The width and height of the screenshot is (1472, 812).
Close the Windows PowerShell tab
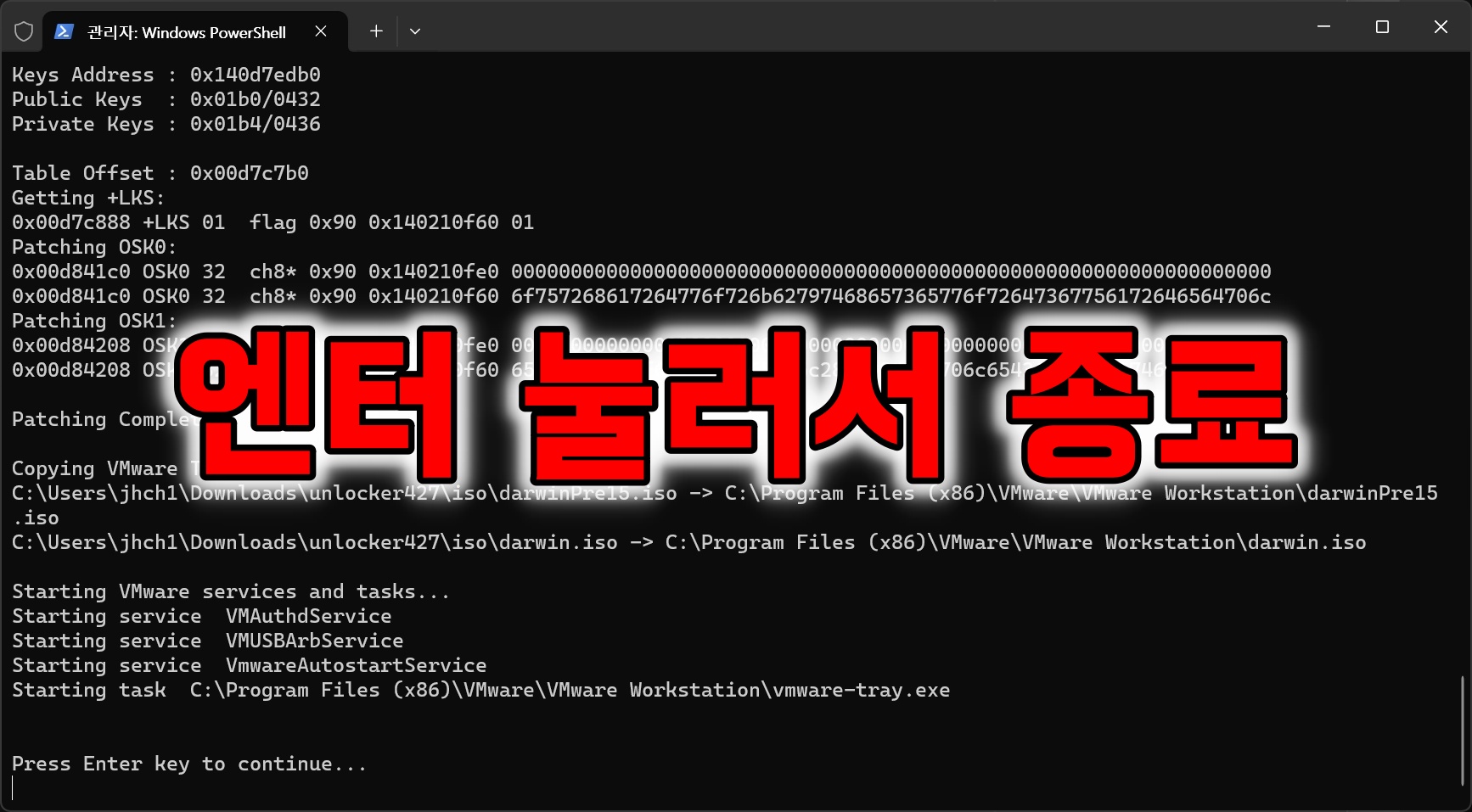(321, 31)
